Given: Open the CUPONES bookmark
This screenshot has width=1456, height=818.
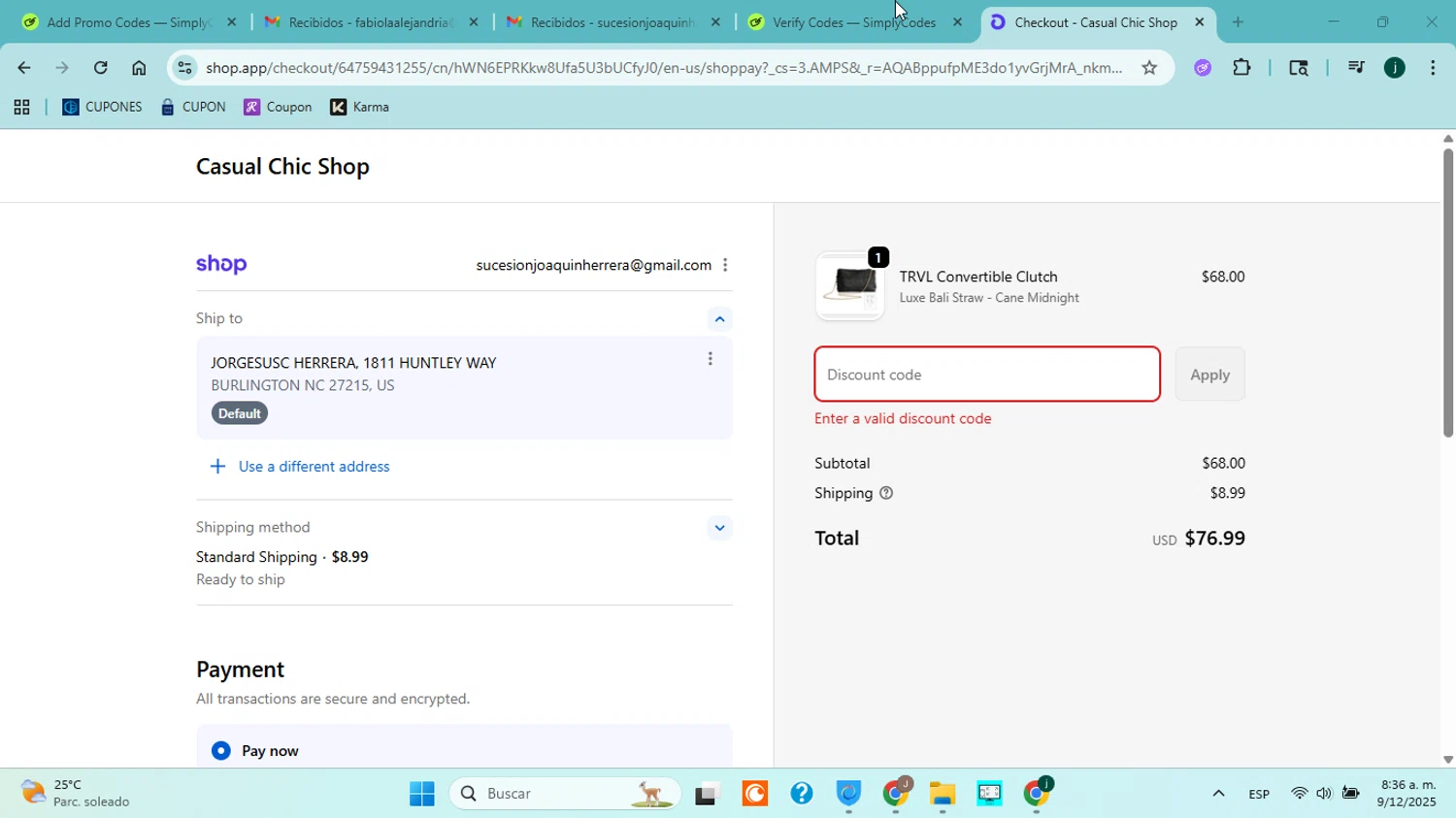Looking at the screenshot, I should click(102, 108).
